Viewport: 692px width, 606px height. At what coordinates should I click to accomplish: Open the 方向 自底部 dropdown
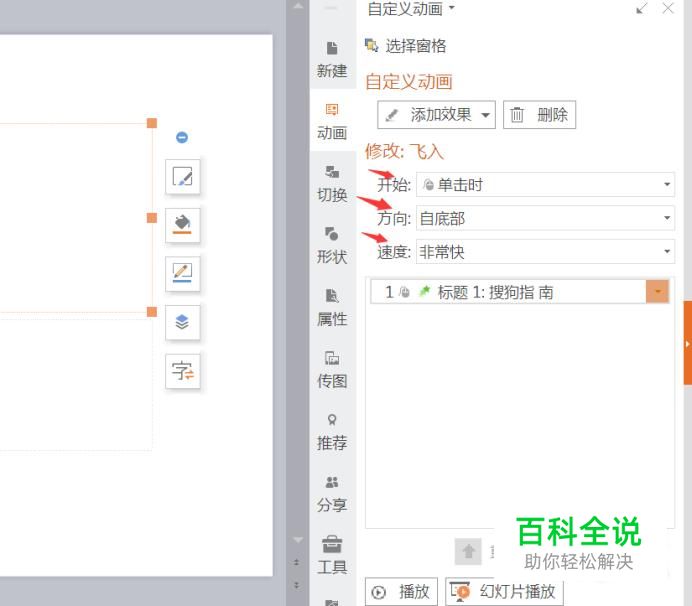[545, 218]
